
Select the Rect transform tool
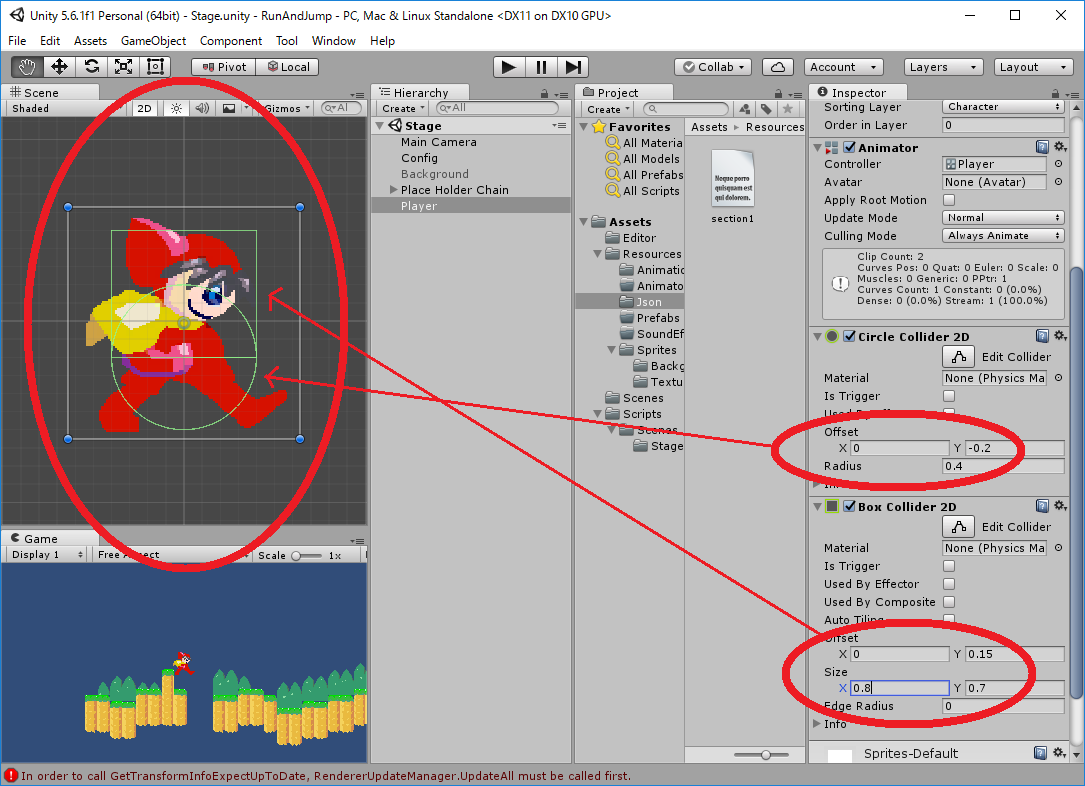pos(155,67)
